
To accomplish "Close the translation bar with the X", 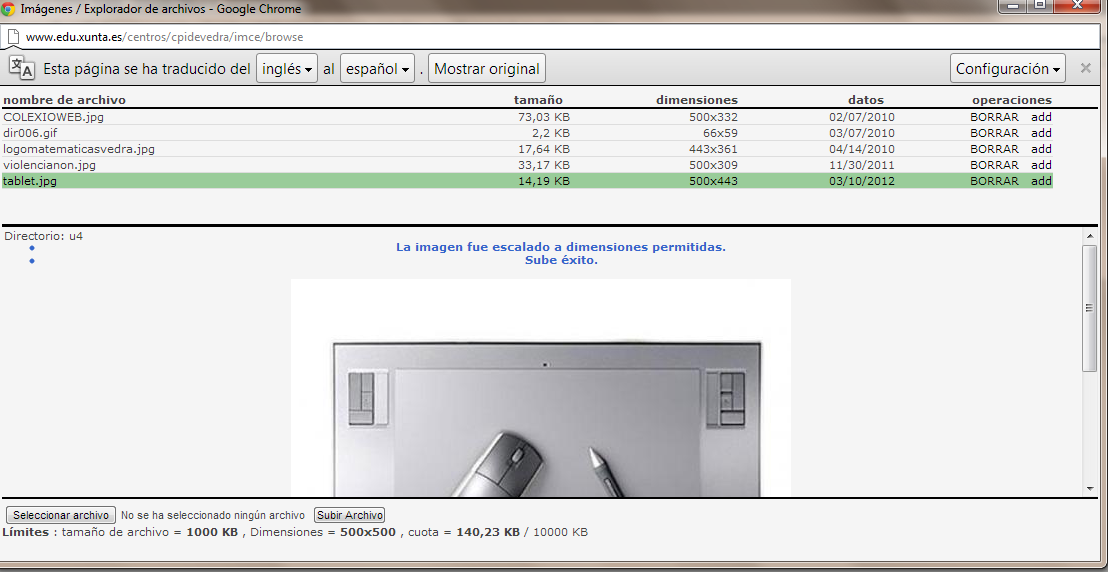I will pyautogui.click(x=1085, y=69).
